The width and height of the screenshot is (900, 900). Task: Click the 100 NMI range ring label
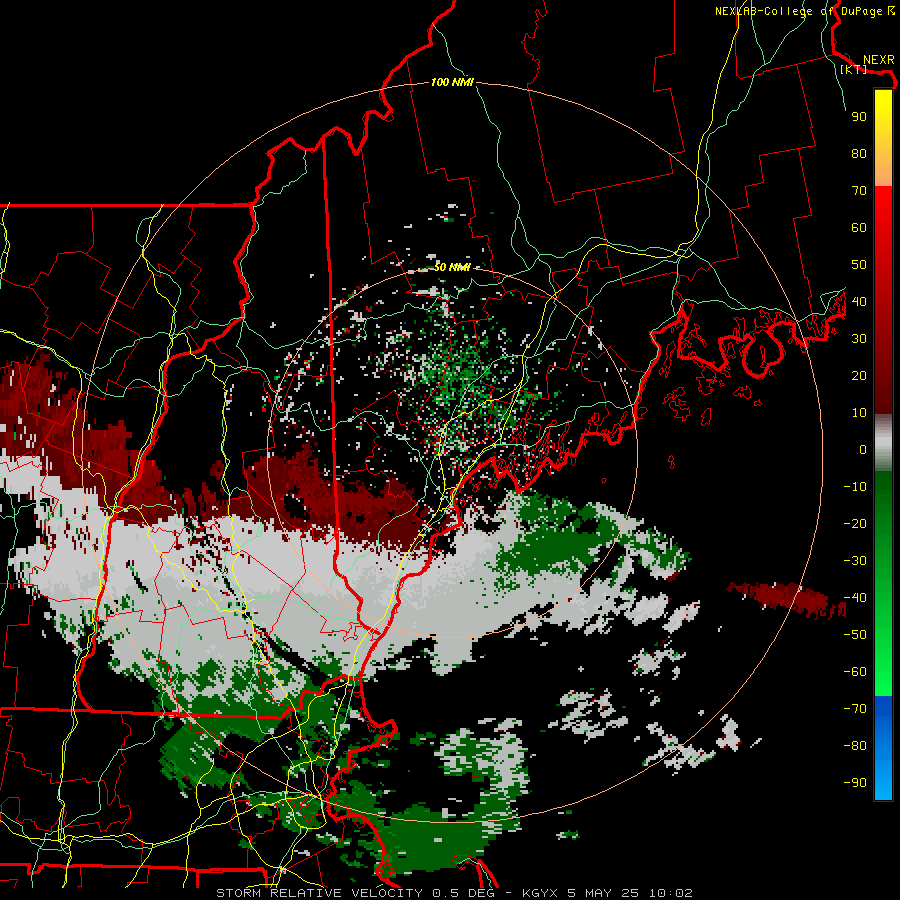[x=452, y=83]
